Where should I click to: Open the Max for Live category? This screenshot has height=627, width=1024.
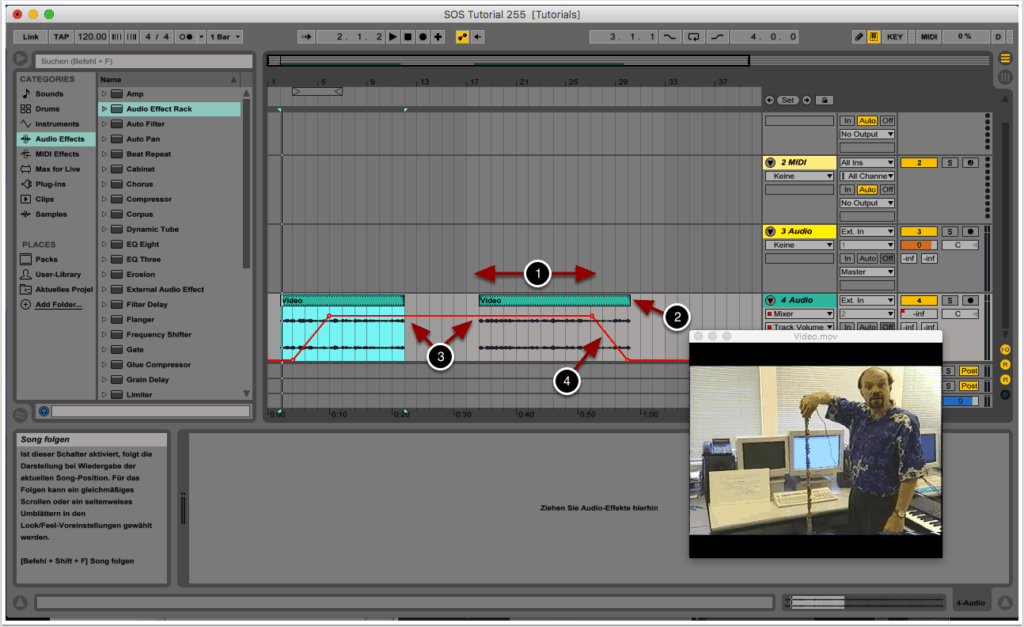pyautogui.click(x=57, y=169)
